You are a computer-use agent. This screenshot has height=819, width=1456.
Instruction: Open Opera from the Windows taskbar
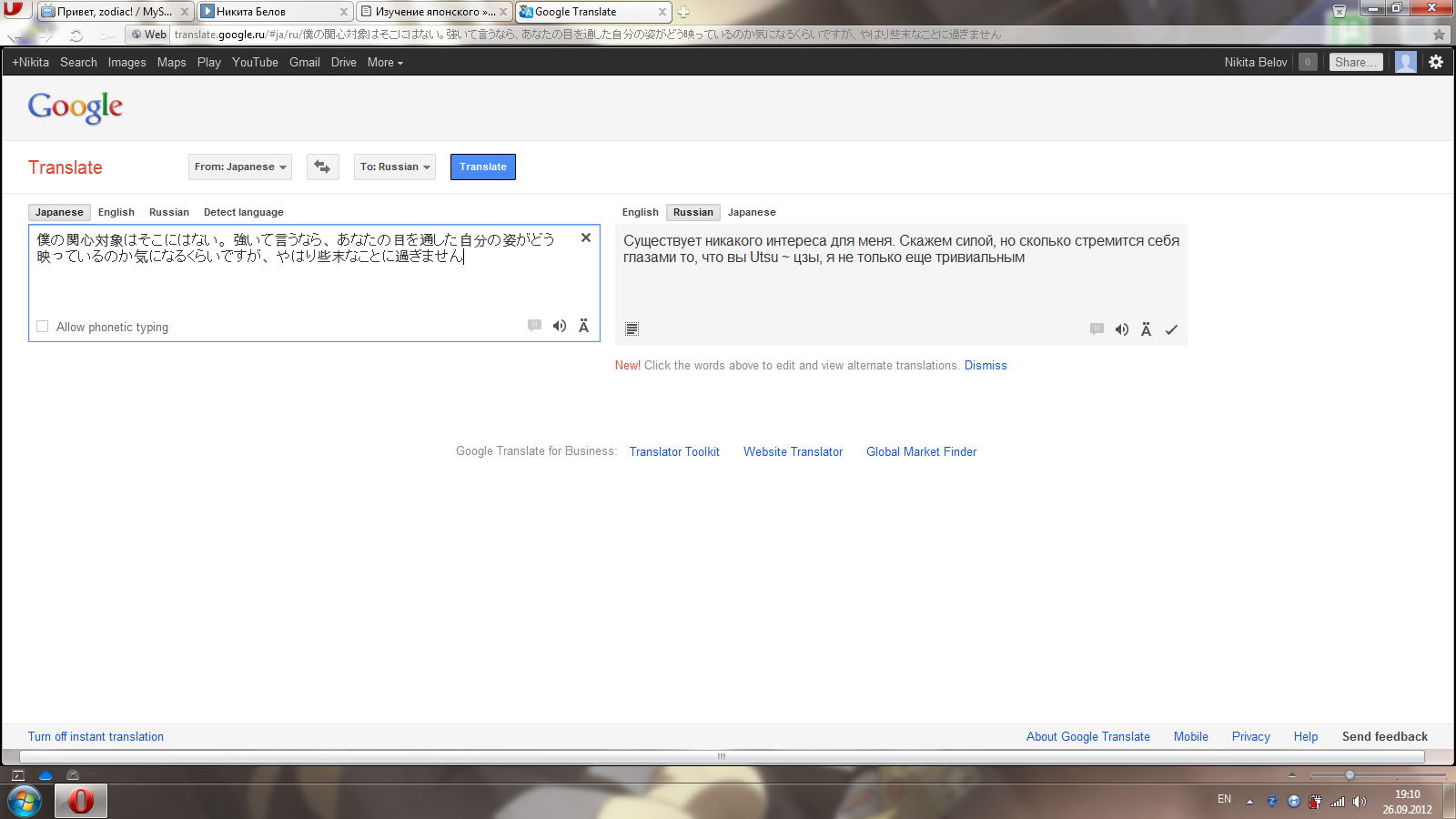click(x=81, y=801)
